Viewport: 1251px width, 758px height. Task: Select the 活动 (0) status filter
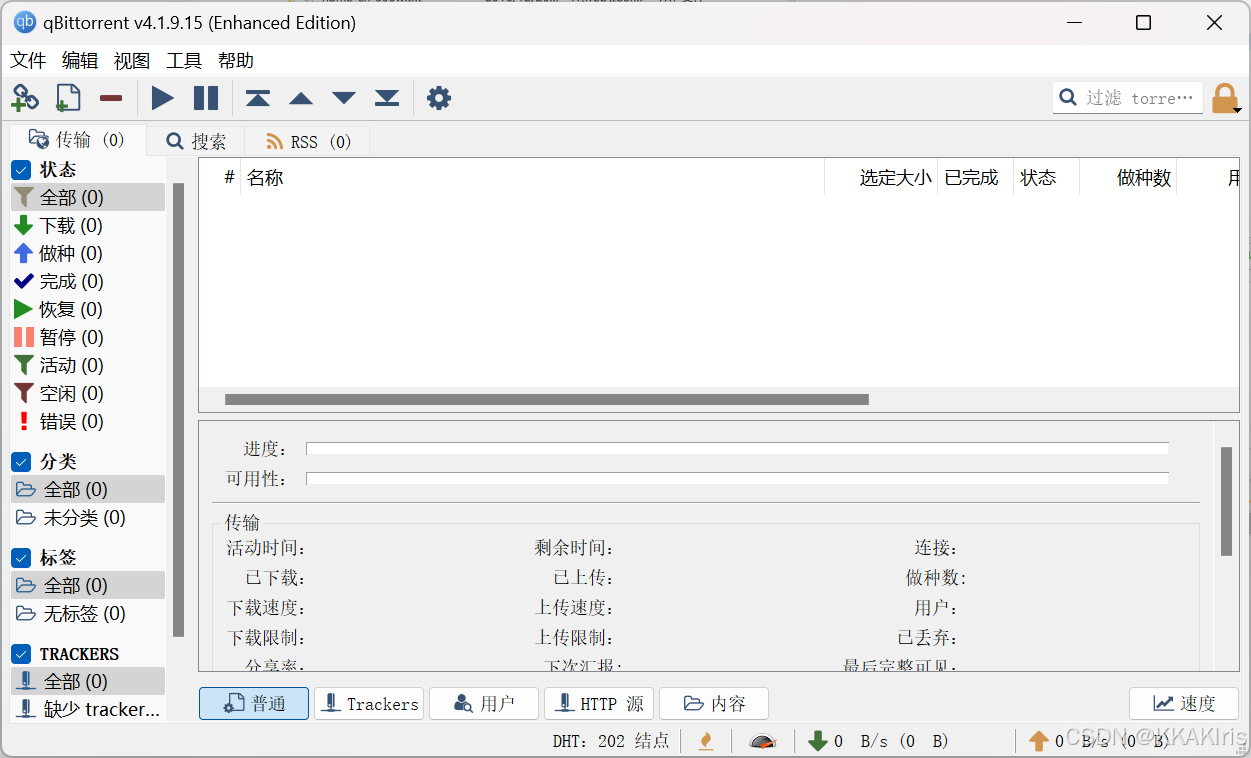pyautogui.click(x=88, y=366)
